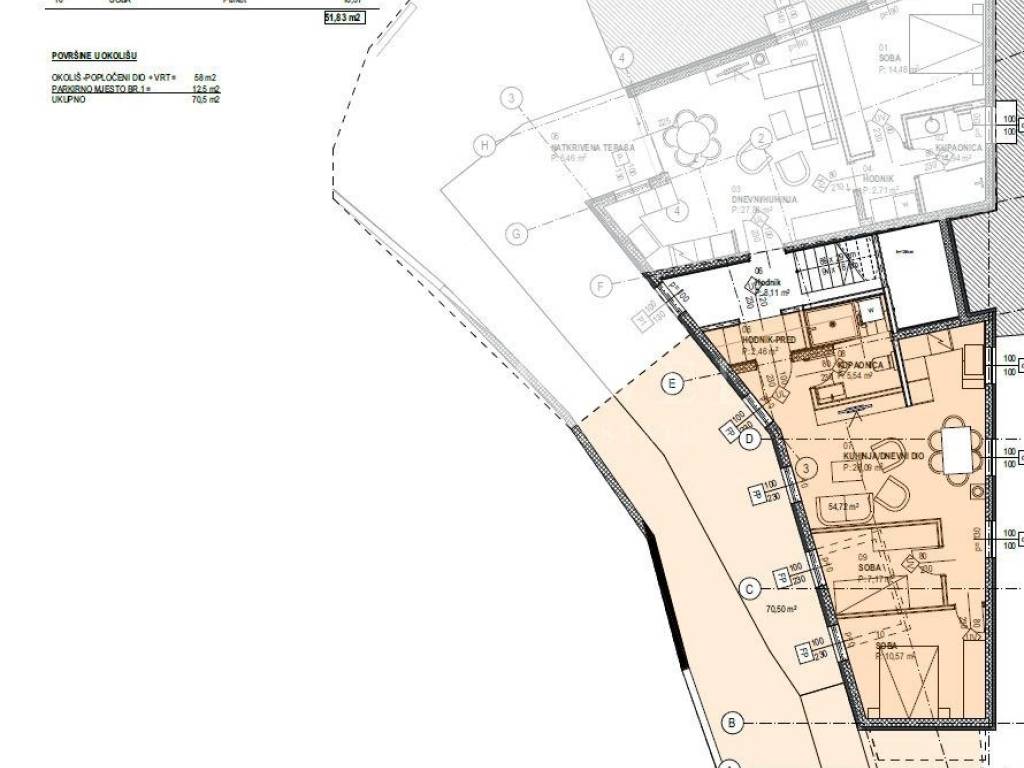The image size is (1024, 768).
Task: Click the POVRŠINE U OKOLIŠU heading
Action: pos(93,57)
